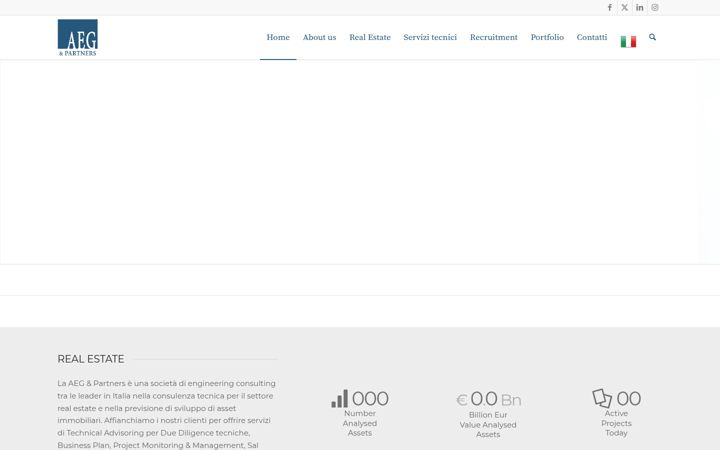
Task: Open the LinkedIn social icon
Action: point(640,7)
